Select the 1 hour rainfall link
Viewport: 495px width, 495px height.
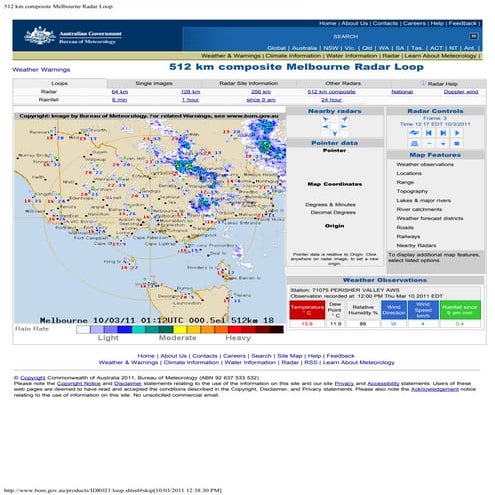[x=190, y=100]
